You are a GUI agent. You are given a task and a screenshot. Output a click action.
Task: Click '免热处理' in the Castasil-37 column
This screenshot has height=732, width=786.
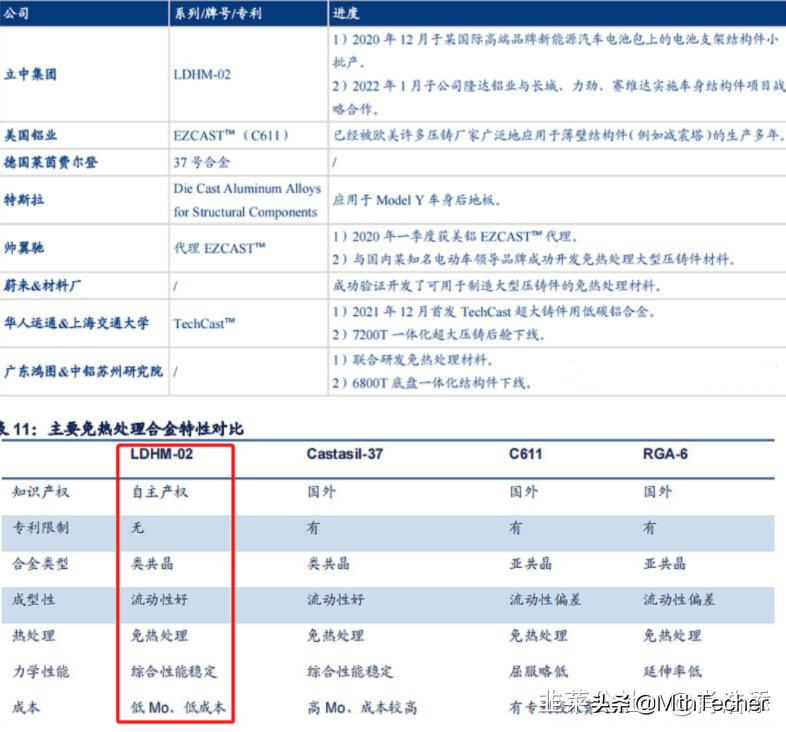335,636
